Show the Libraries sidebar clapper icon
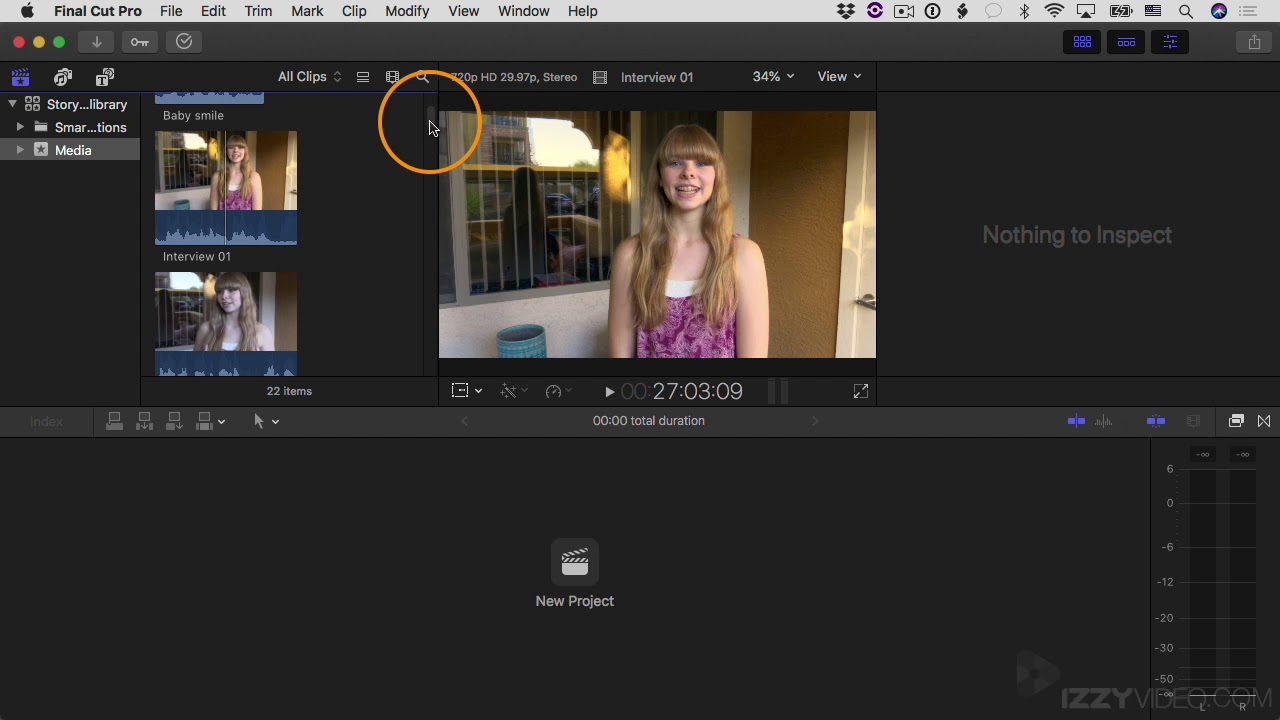 coord(20,77)
